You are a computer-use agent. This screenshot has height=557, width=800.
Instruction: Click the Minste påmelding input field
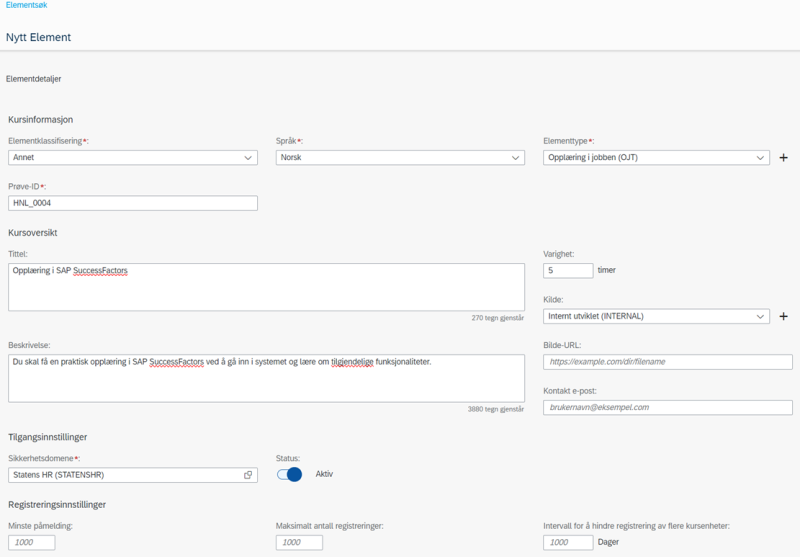(x=32, y=542)
